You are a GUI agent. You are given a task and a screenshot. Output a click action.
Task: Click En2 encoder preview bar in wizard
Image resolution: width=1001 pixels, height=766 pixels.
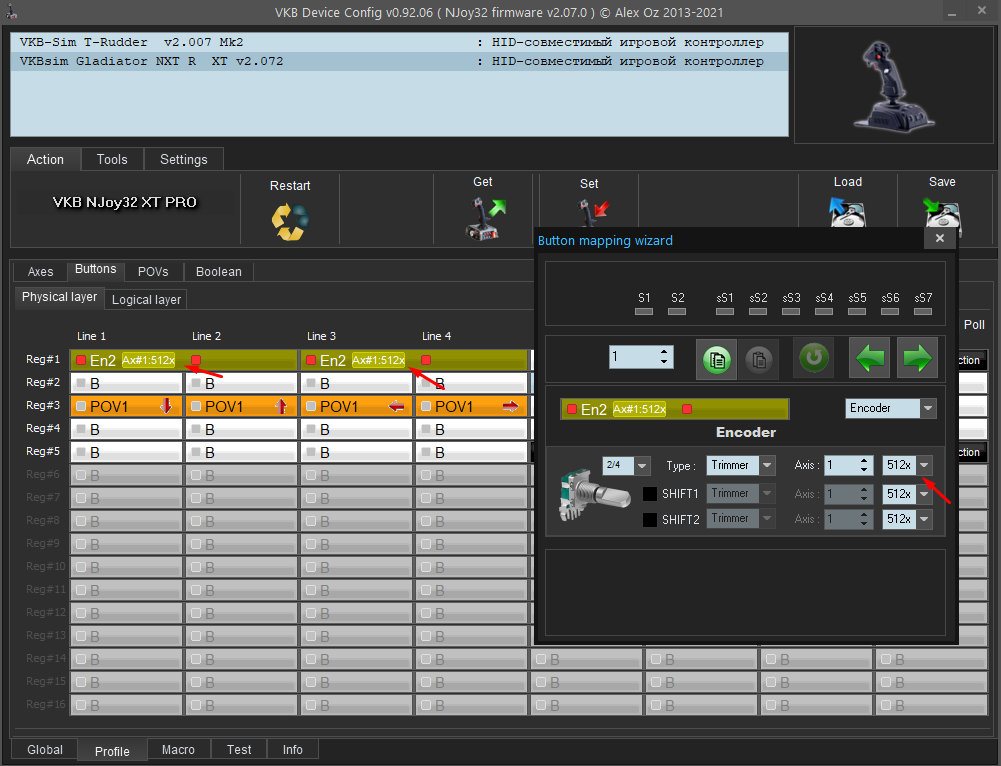tap(675, 409)
